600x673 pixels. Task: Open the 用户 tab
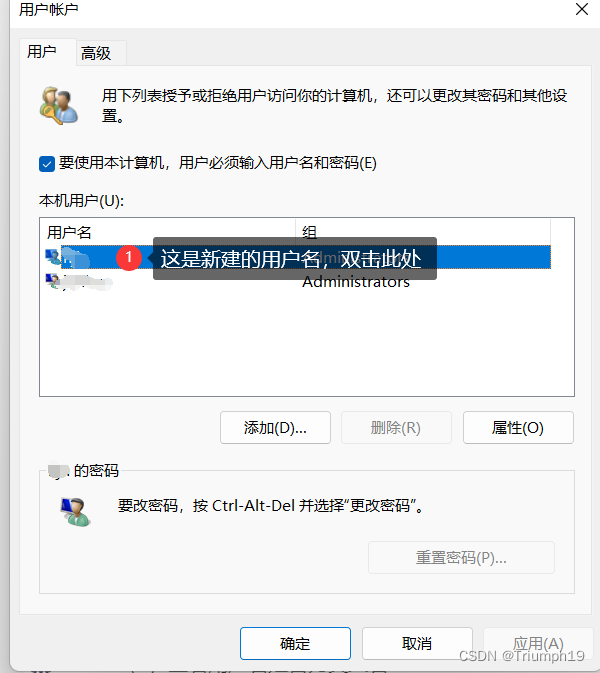point(42,52)
